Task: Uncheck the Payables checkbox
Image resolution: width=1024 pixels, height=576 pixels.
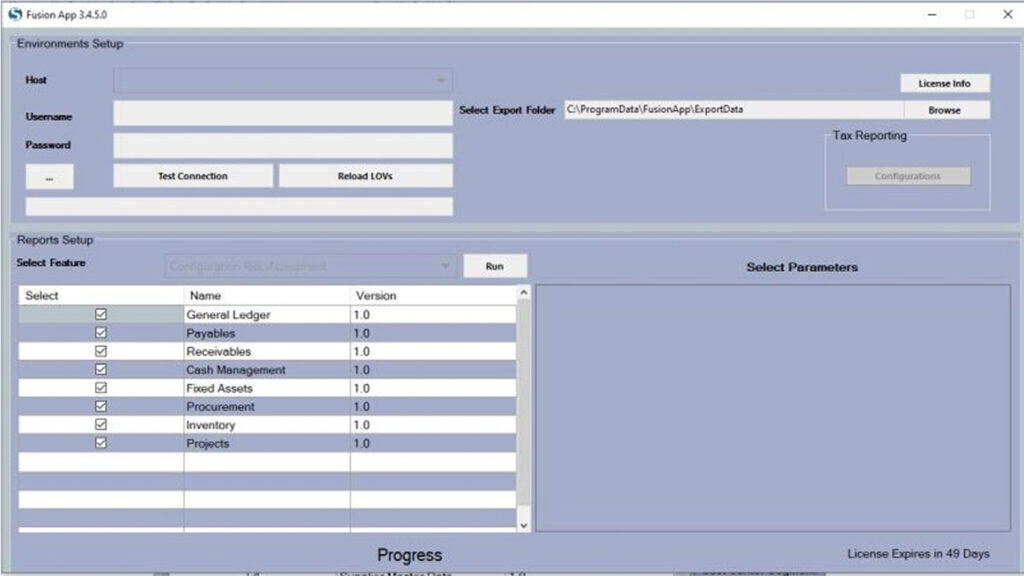Action: pyautogui.click(x=101, y=333)
